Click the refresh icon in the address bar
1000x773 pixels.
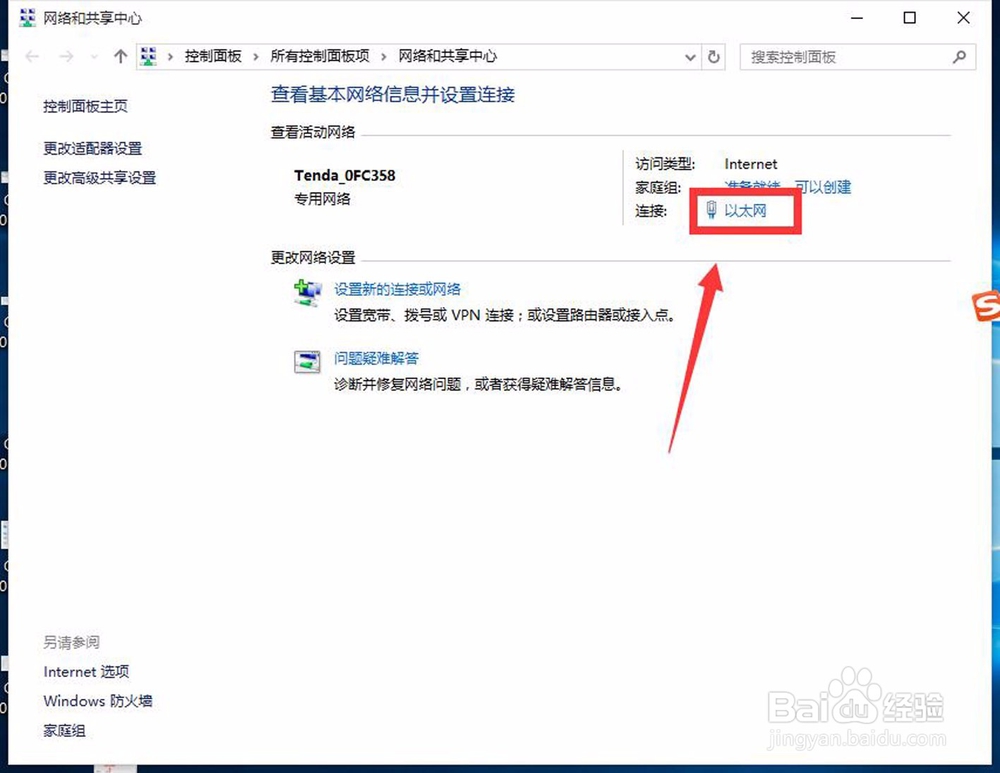pyautogui.click(x=714, y=57)
